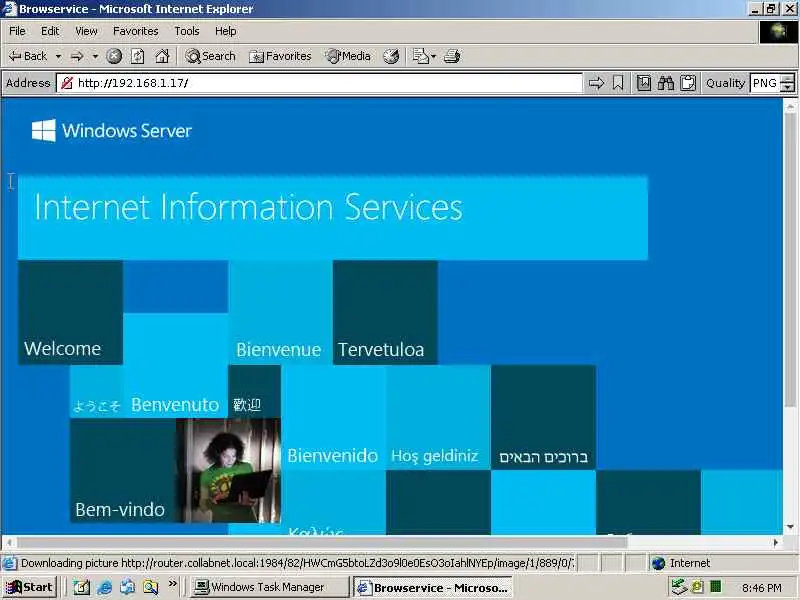Image resolution: width=800 pixels, height=600 pixels.
Task: Click the Hoş geldiniz tile
Action: tap(438, 417)
